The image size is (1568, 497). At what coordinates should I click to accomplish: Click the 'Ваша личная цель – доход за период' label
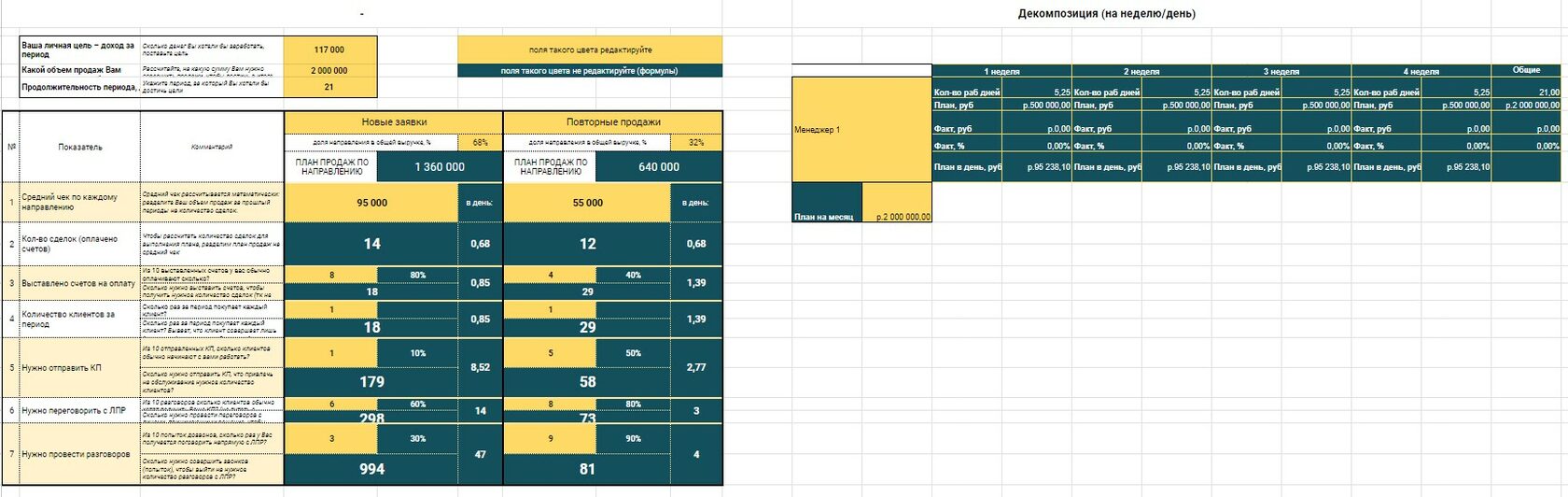tap(79, 50)
